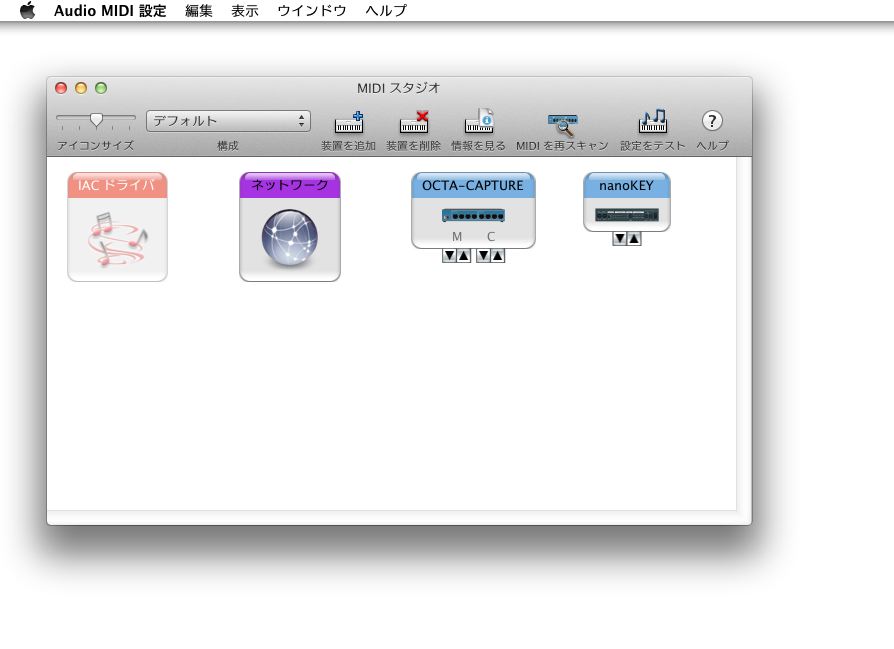Open the 編集 menu
This screenshot has height=649, width=894.
tap(199, 10)
